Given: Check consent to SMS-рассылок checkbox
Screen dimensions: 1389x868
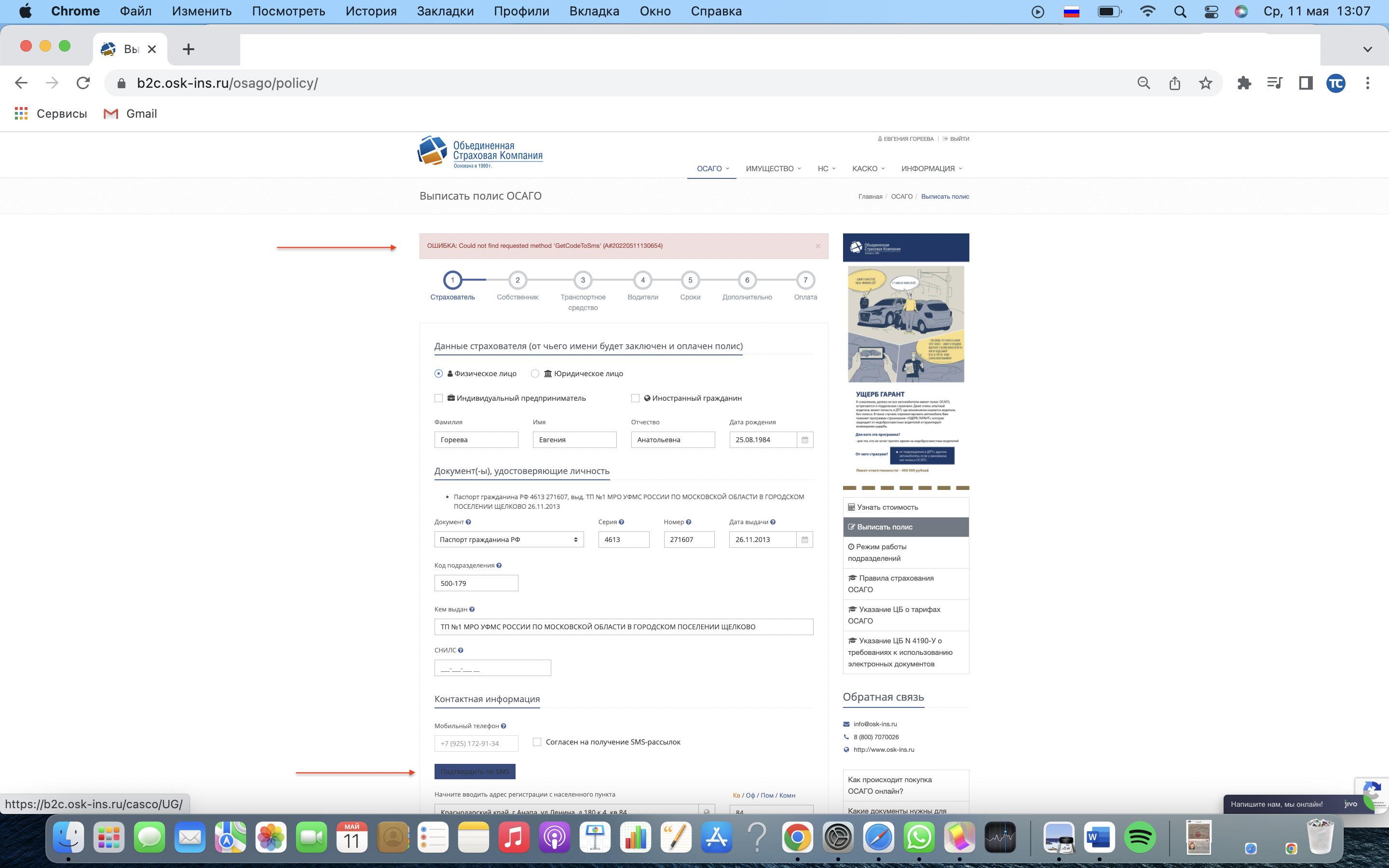Looking at the screenshot, I should [x=537, y=742].
